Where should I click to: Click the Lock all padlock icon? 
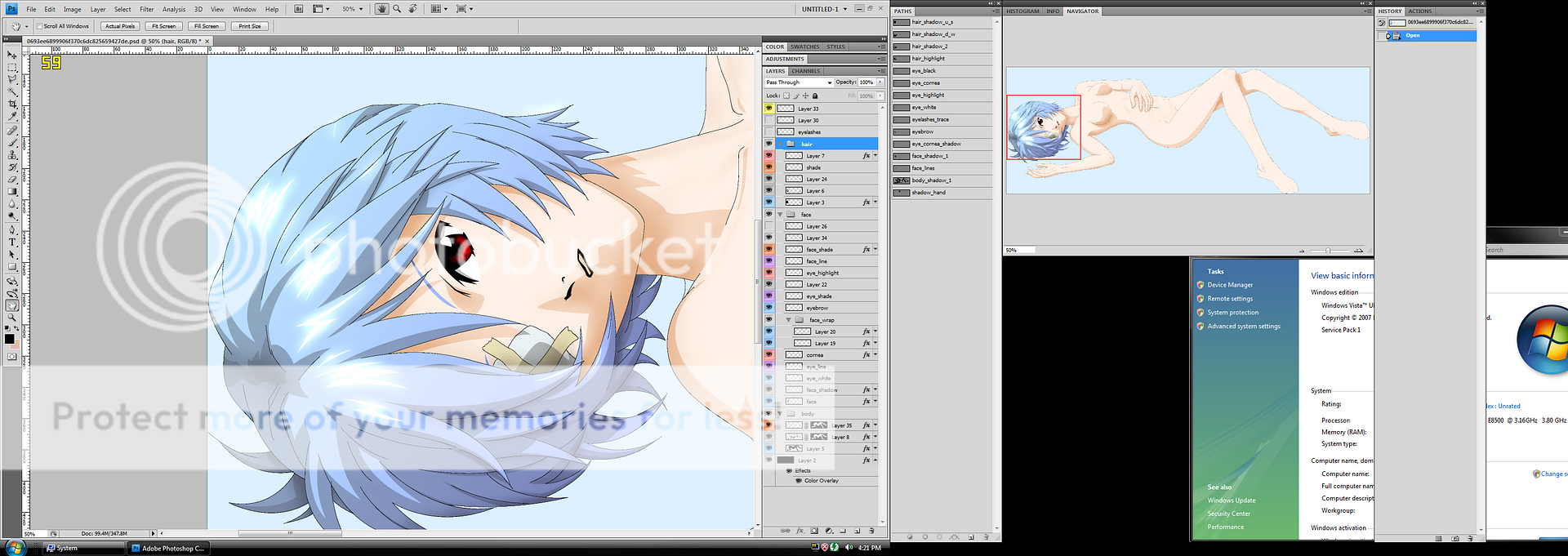tap(815, 96)
